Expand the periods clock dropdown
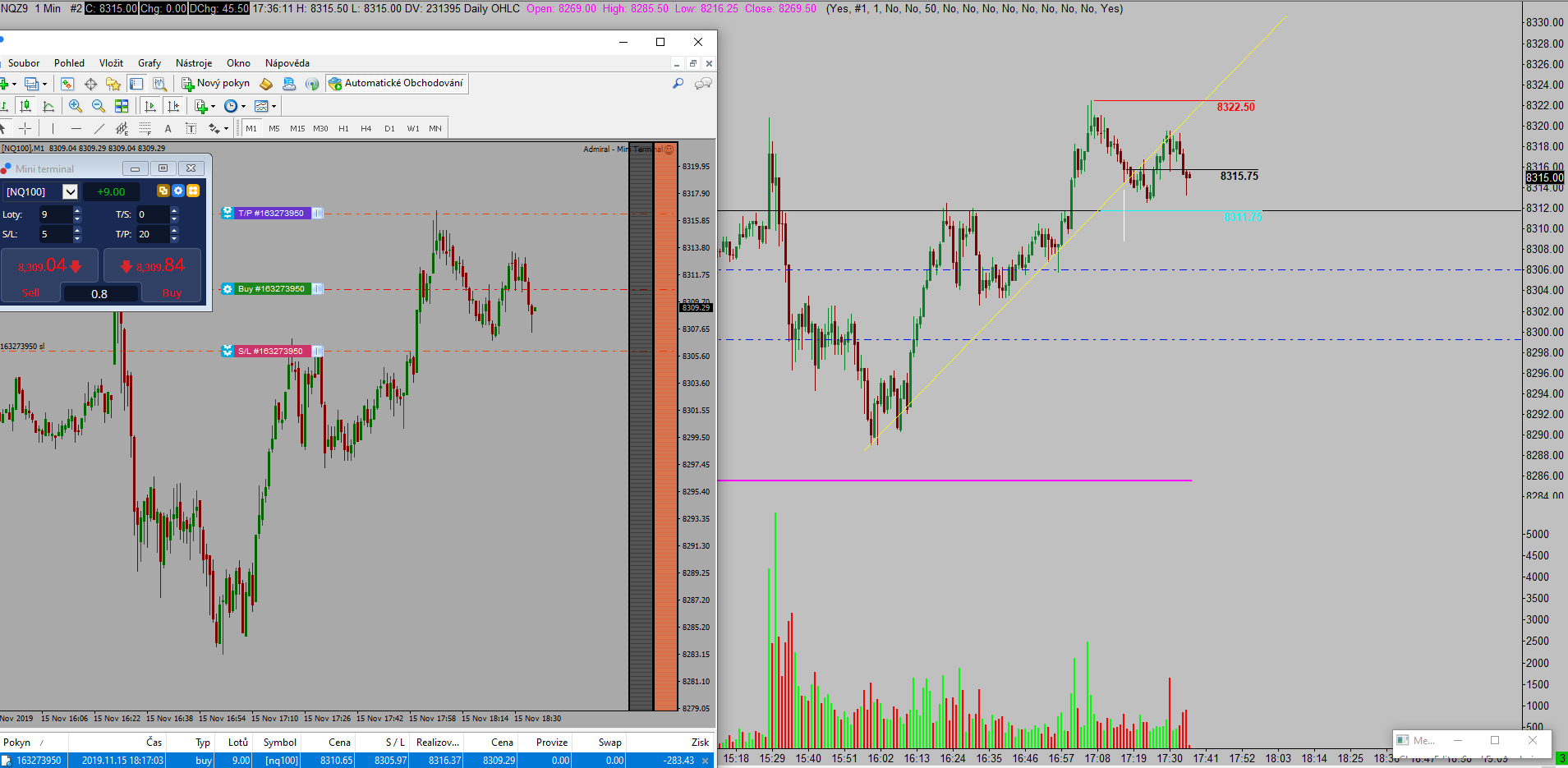1568x768 pixels. point(243,106)
